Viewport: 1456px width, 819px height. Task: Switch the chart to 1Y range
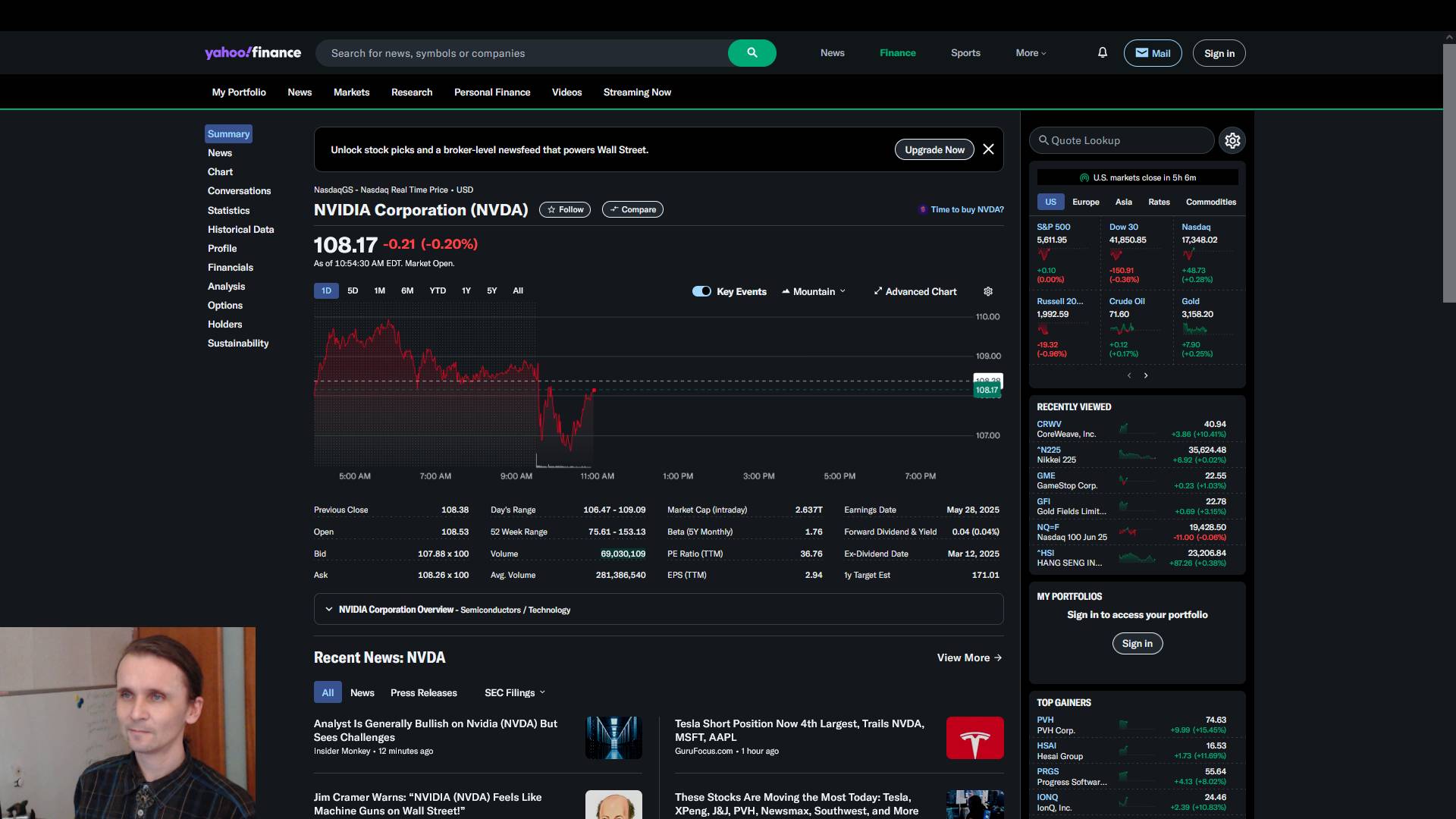pyautogui.click(x=466, y=290)
